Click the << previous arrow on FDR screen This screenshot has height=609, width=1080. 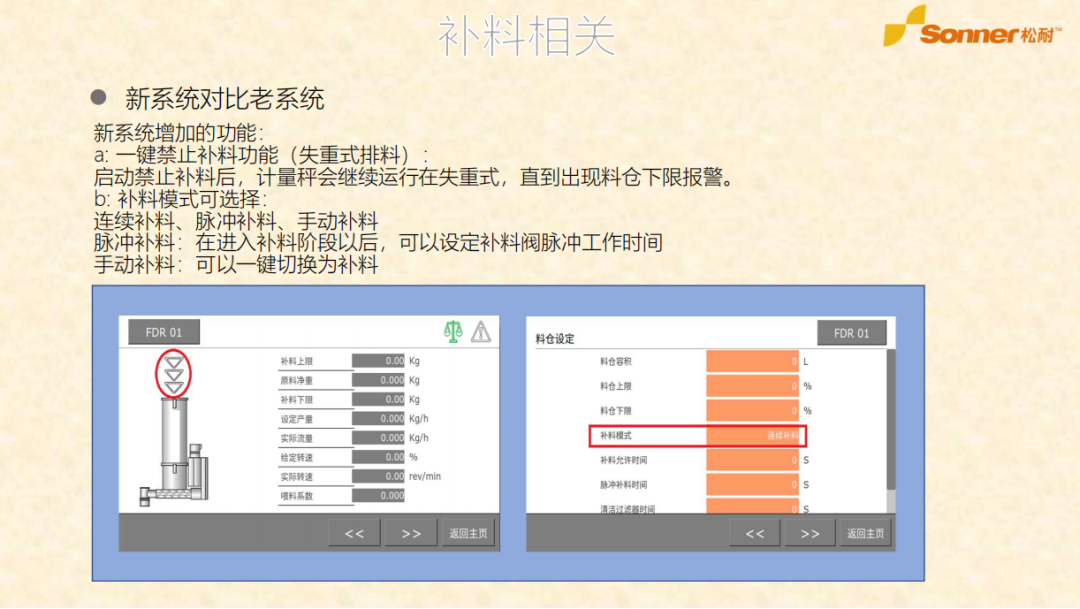click(x=354, y=533)
